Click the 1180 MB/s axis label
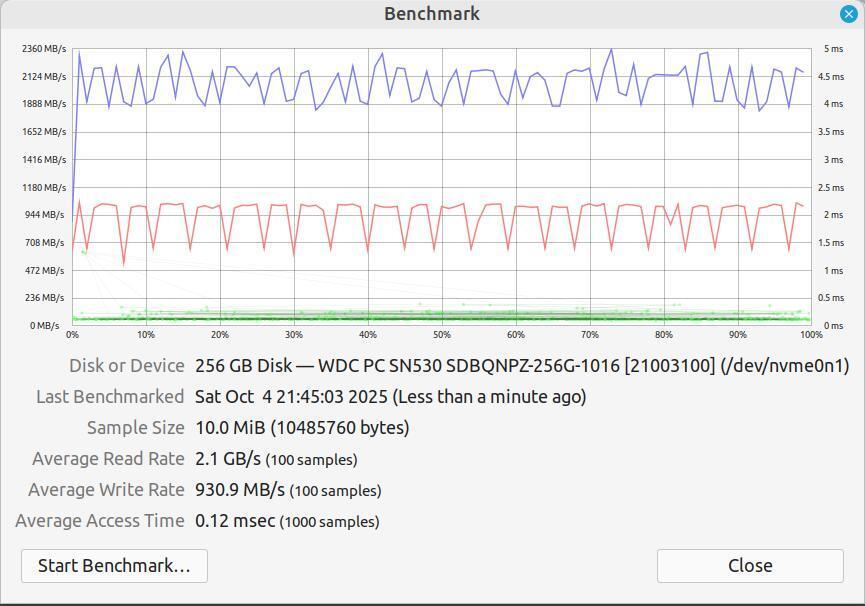The image size is (865, 606). click(43, 188)
